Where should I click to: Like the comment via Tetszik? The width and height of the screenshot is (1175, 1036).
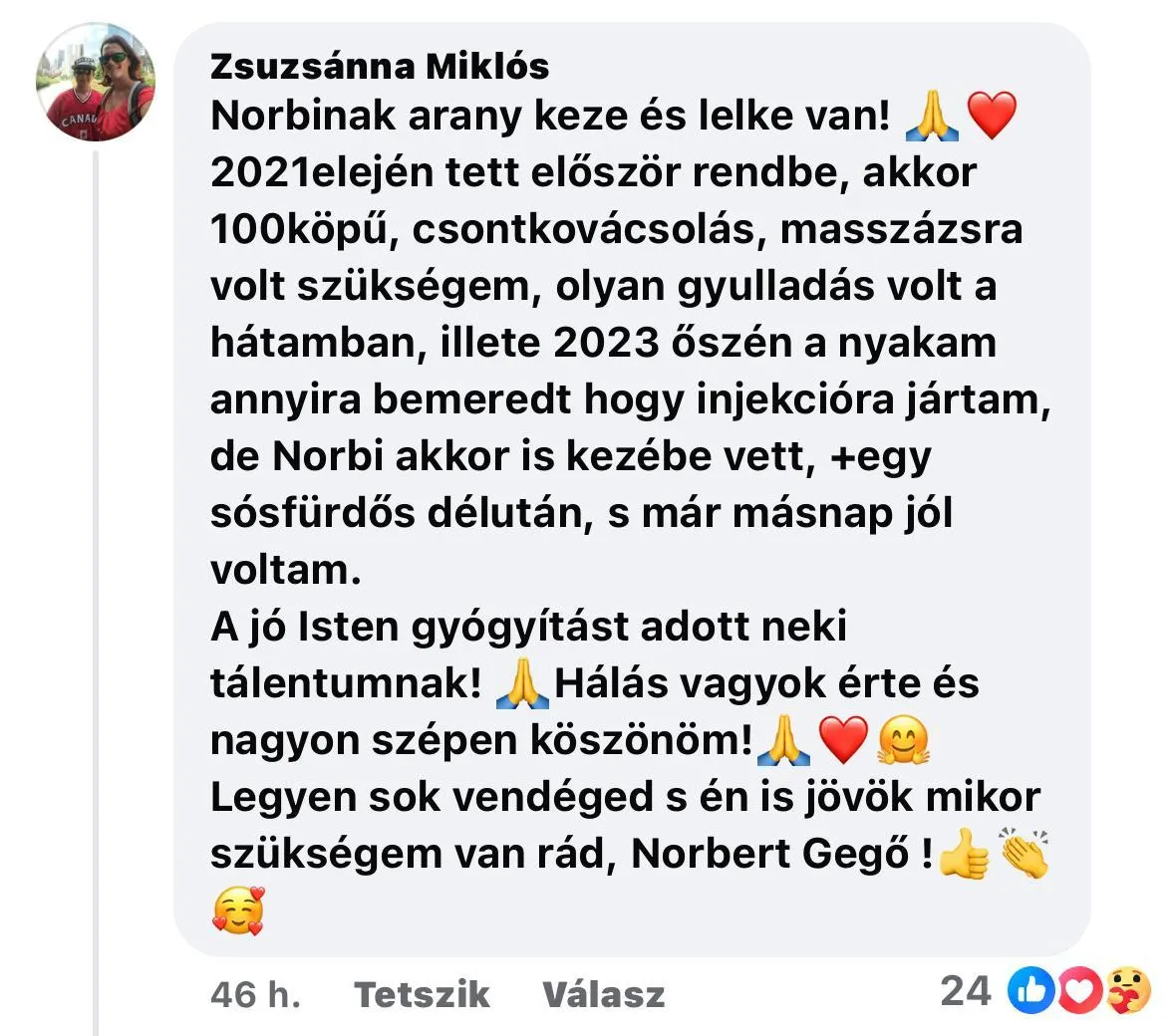click(x=422, y=995)
